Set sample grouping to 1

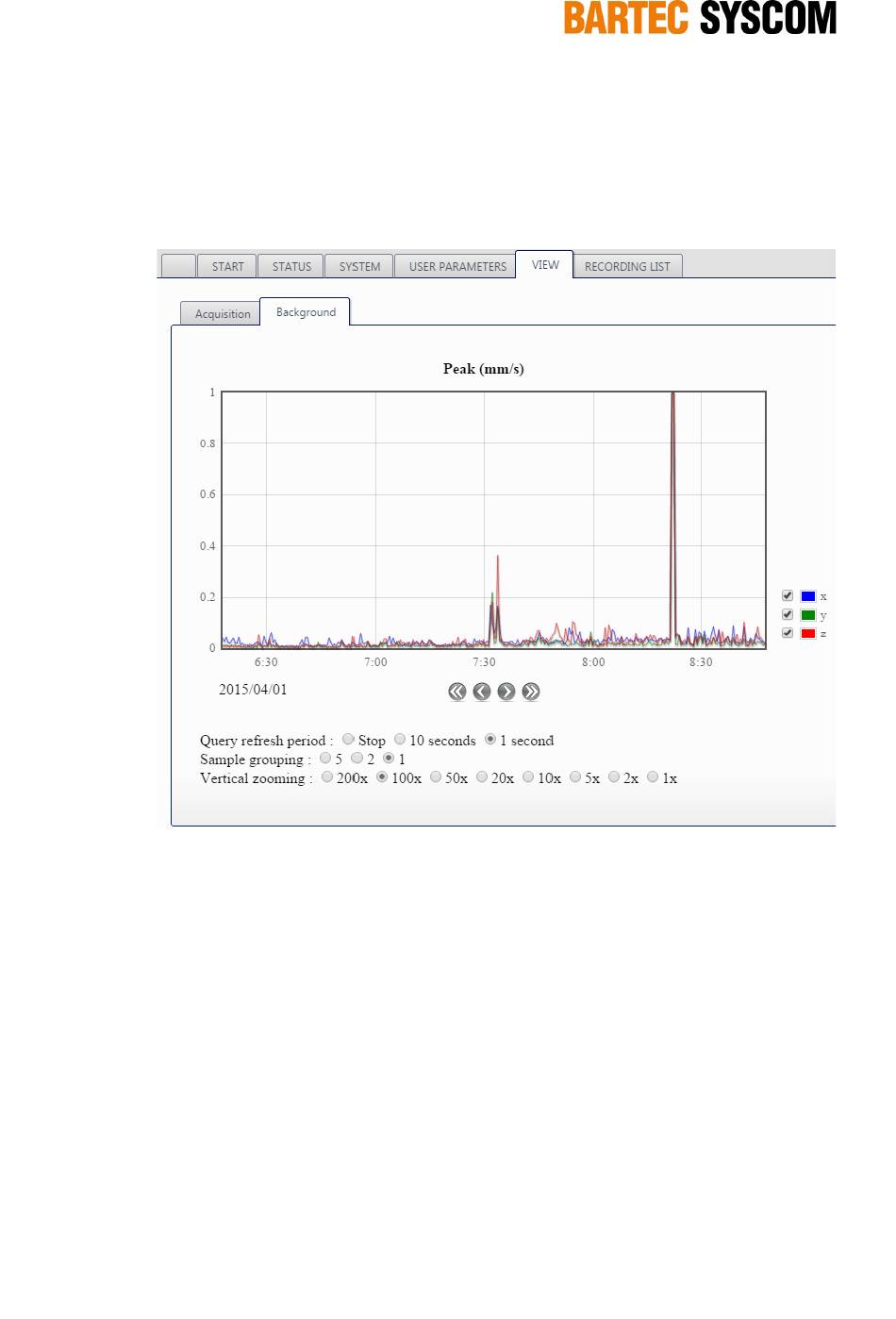[x=388, y=758]
